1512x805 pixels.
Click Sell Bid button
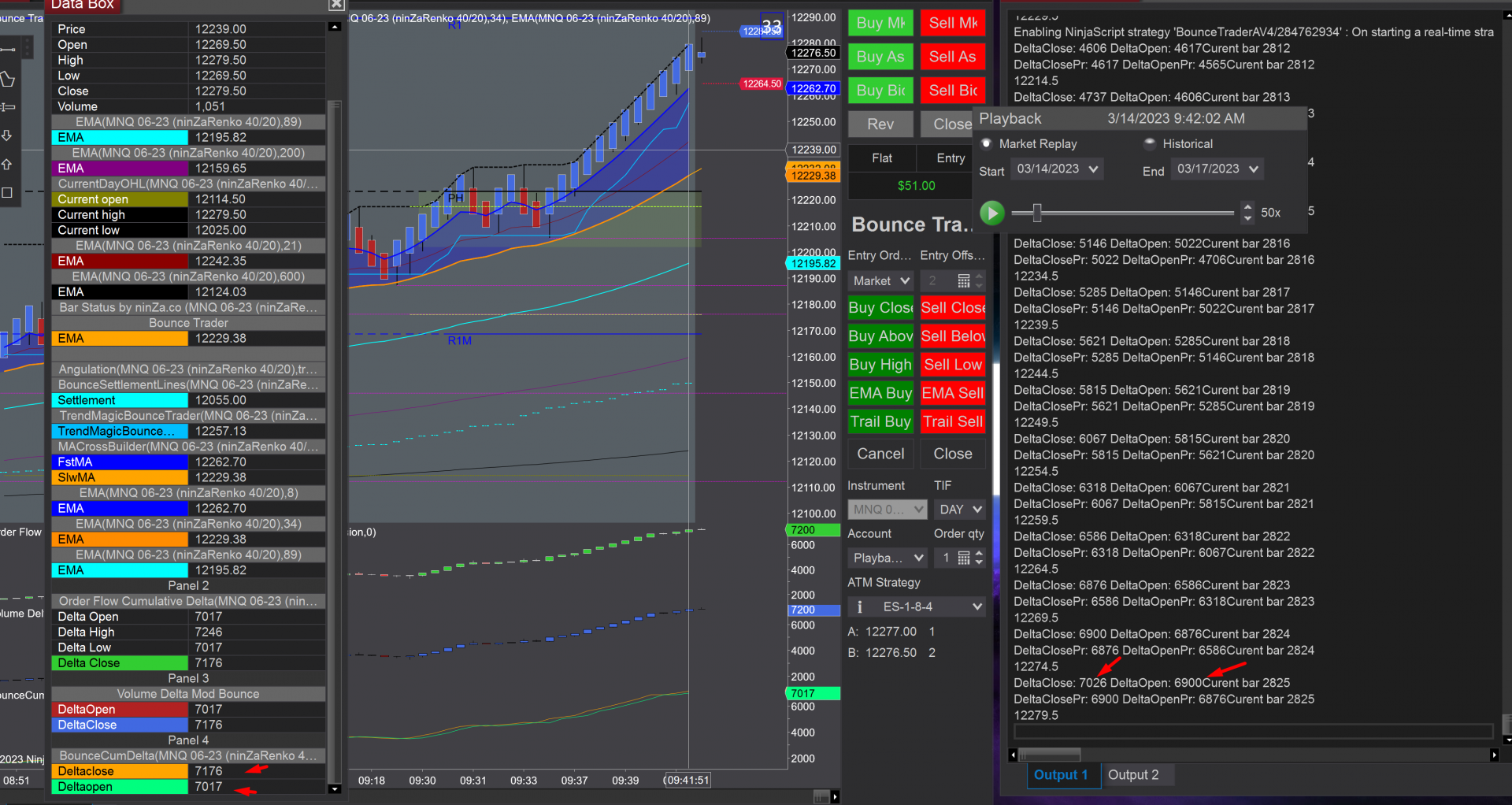[x=953, y=91]
